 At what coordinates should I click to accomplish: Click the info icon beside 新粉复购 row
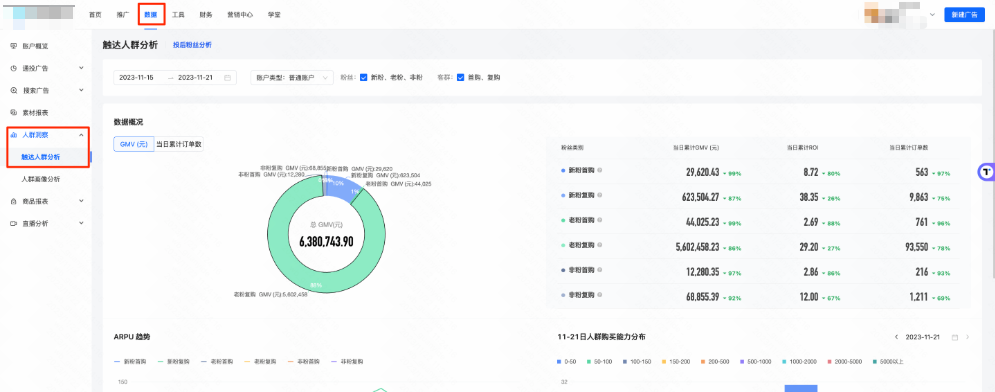600,195
